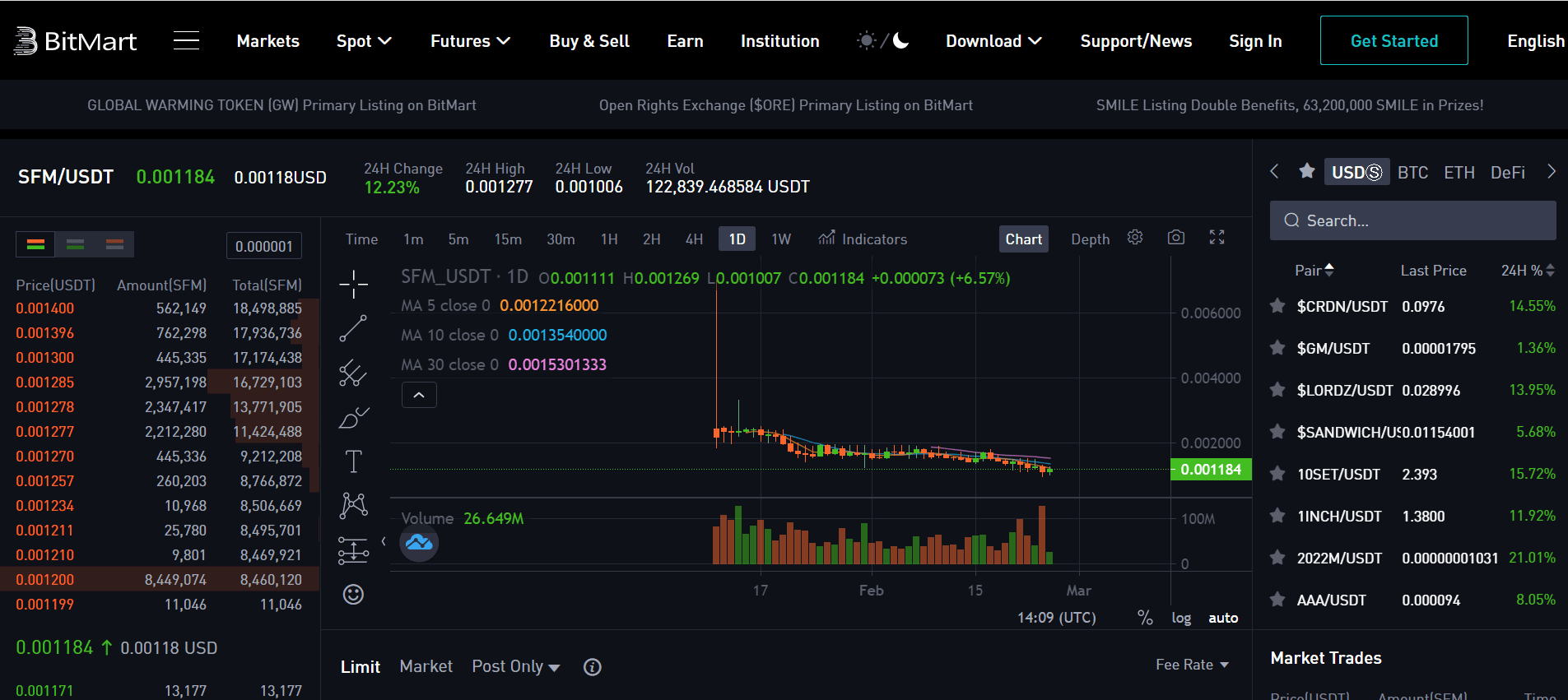Open the Post Only order type dropdown
Image resolution: width=1568 pixels, height=700 pixels.
pos(516,666)
